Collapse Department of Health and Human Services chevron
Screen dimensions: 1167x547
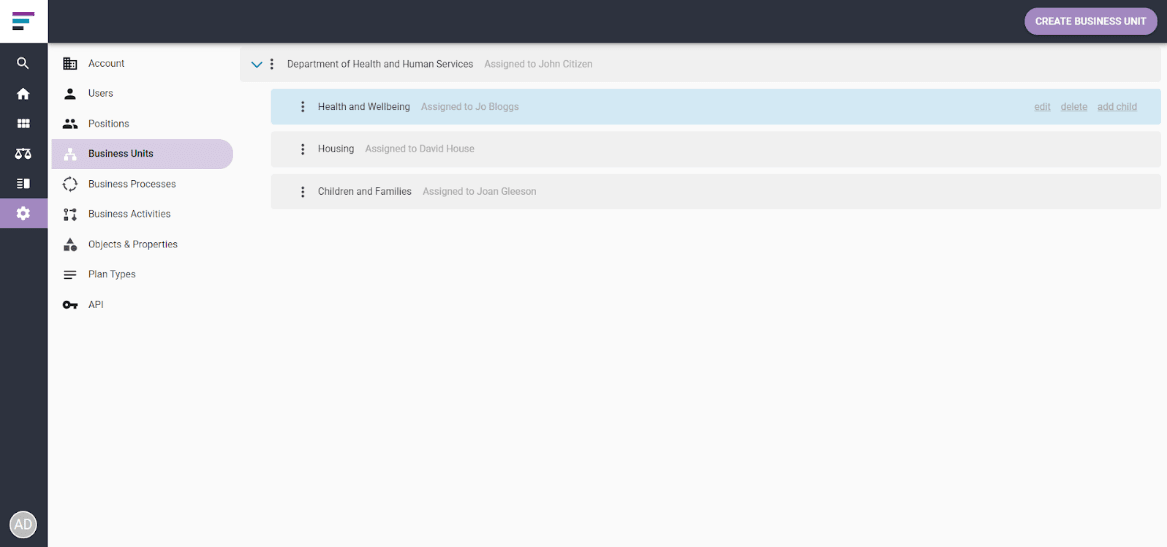(257, 65)
